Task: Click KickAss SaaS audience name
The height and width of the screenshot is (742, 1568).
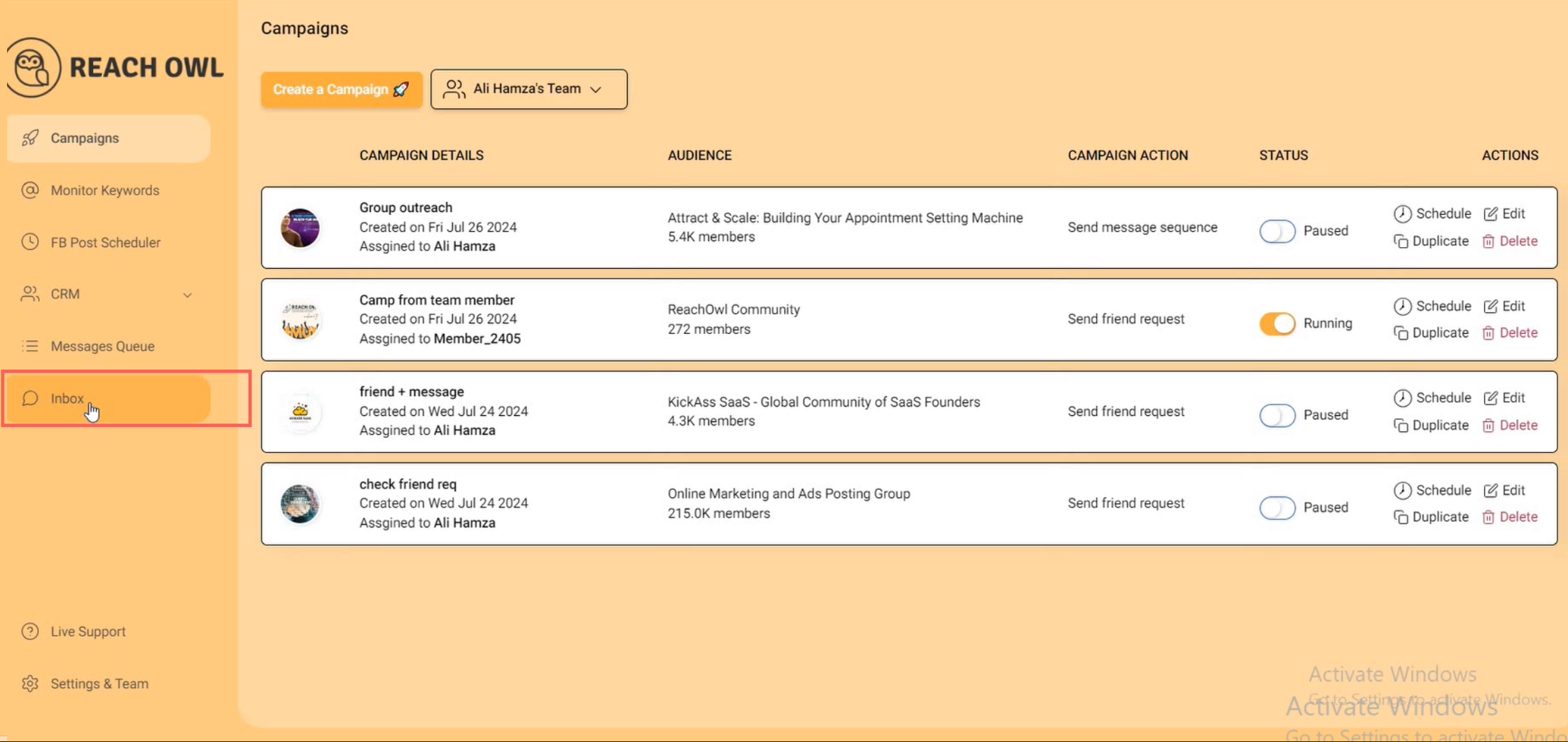Action: point(824,402)
